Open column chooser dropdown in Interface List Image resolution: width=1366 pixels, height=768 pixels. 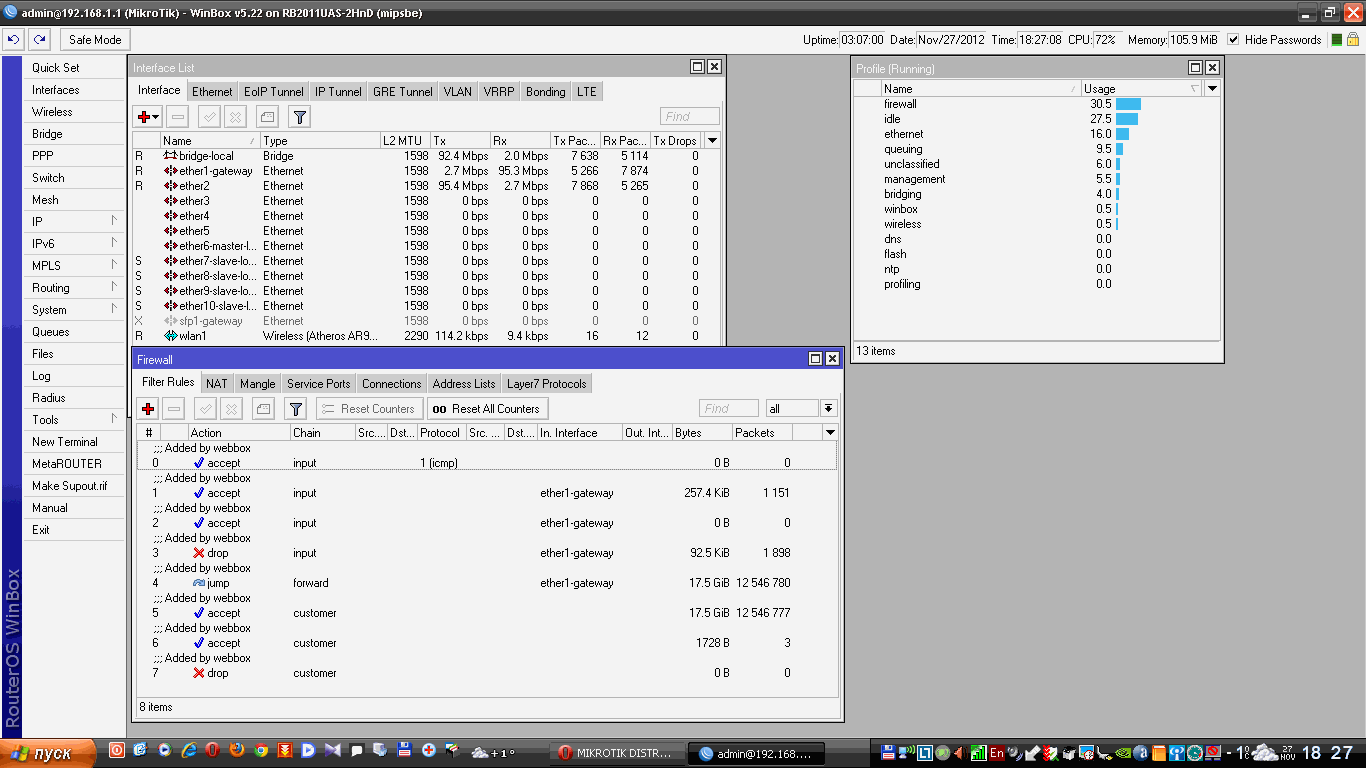click(712, 141)
